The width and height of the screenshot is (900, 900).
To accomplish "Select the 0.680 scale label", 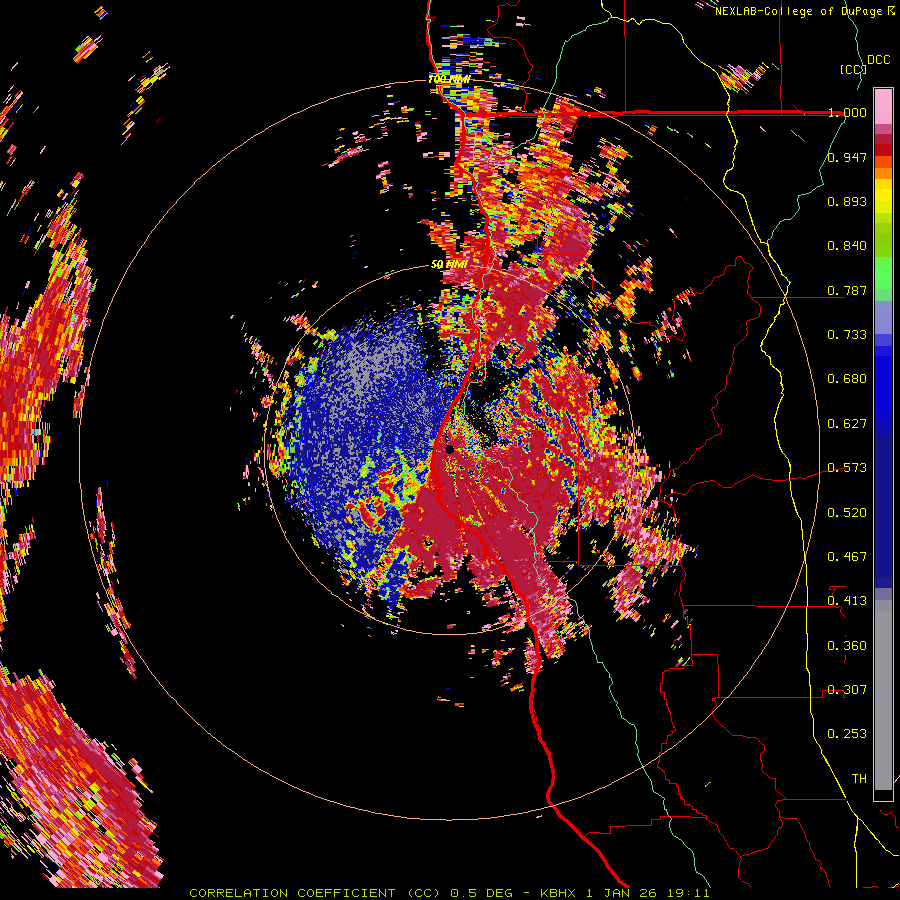I will [x=847, y=379].
